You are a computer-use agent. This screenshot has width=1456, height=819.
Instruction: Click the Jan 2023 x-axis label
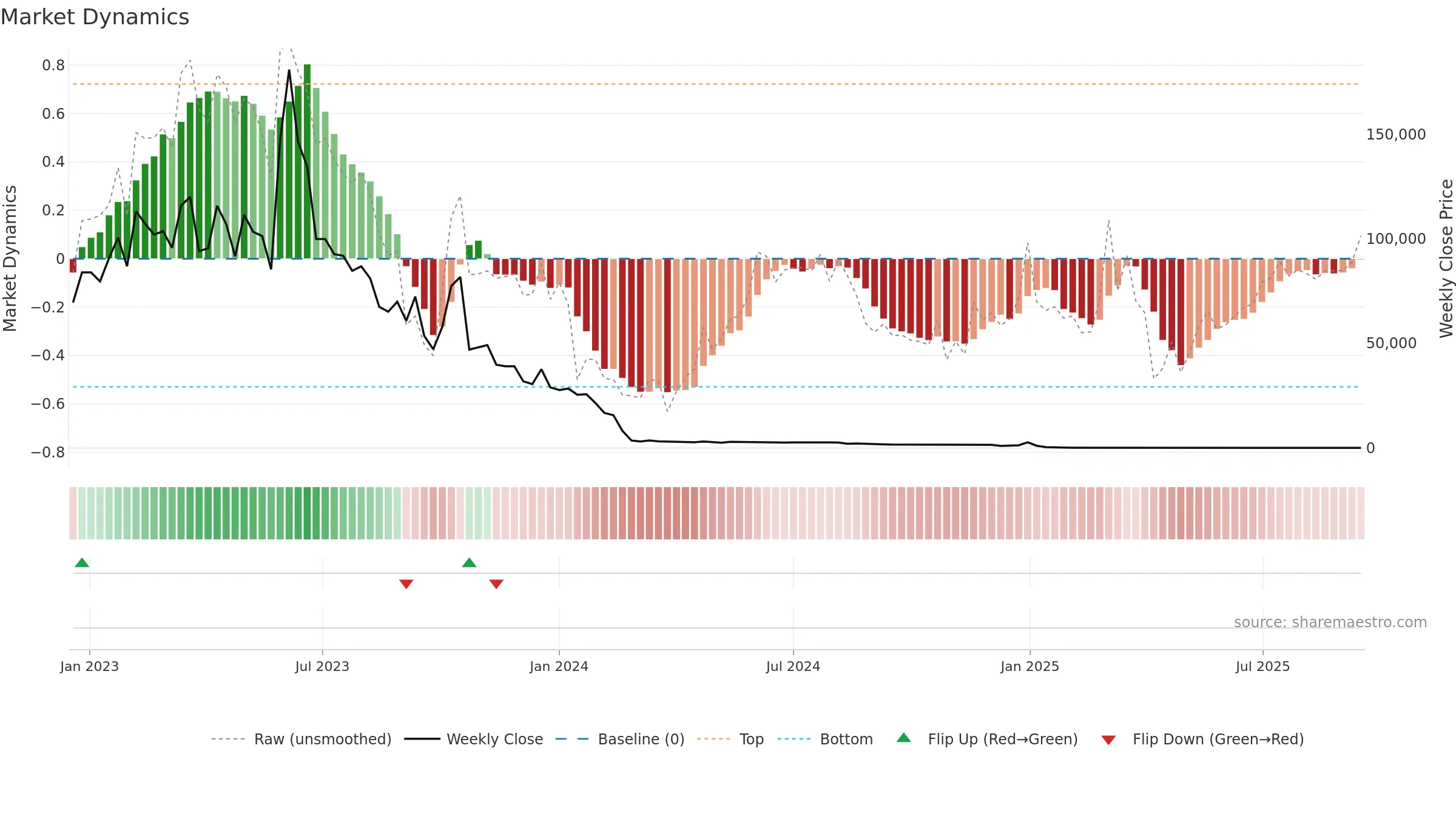(89, 666)
